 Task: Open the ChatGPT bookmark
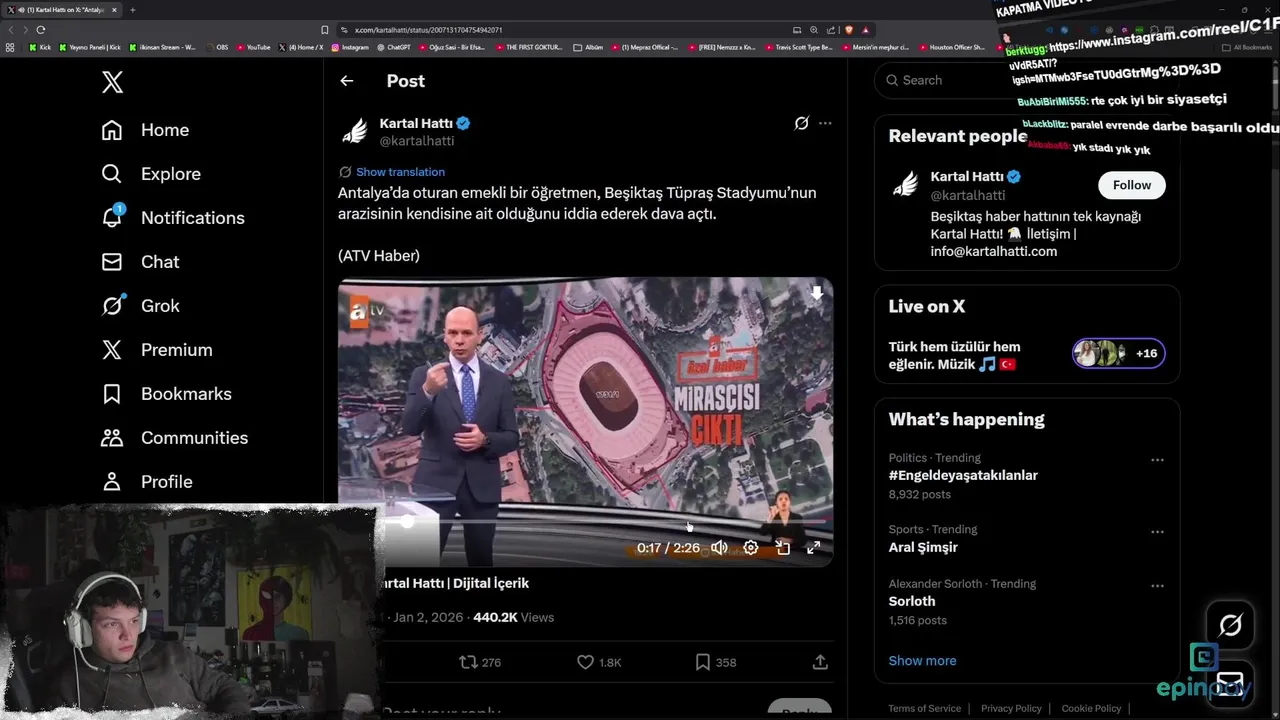click(393, 47)
